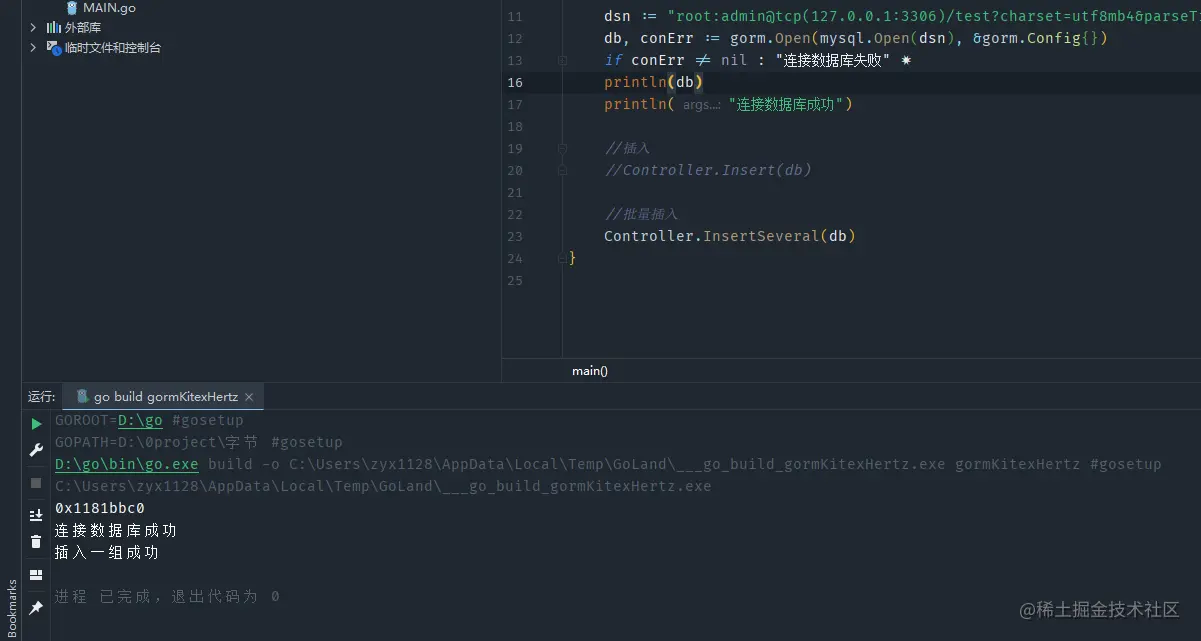Screen dimensions: 1201x641
Task: Click console line 连接数据库成功
Action: (x=116, y=530)
